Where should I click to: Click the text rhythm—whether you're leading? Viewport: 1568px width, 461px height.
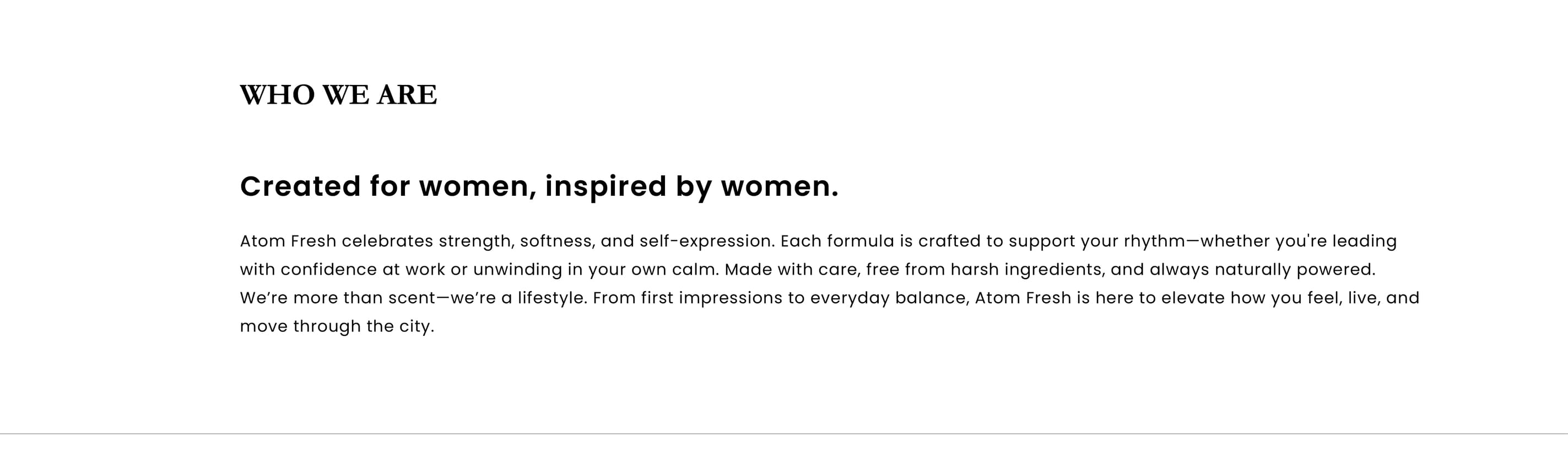point(1260,242)
